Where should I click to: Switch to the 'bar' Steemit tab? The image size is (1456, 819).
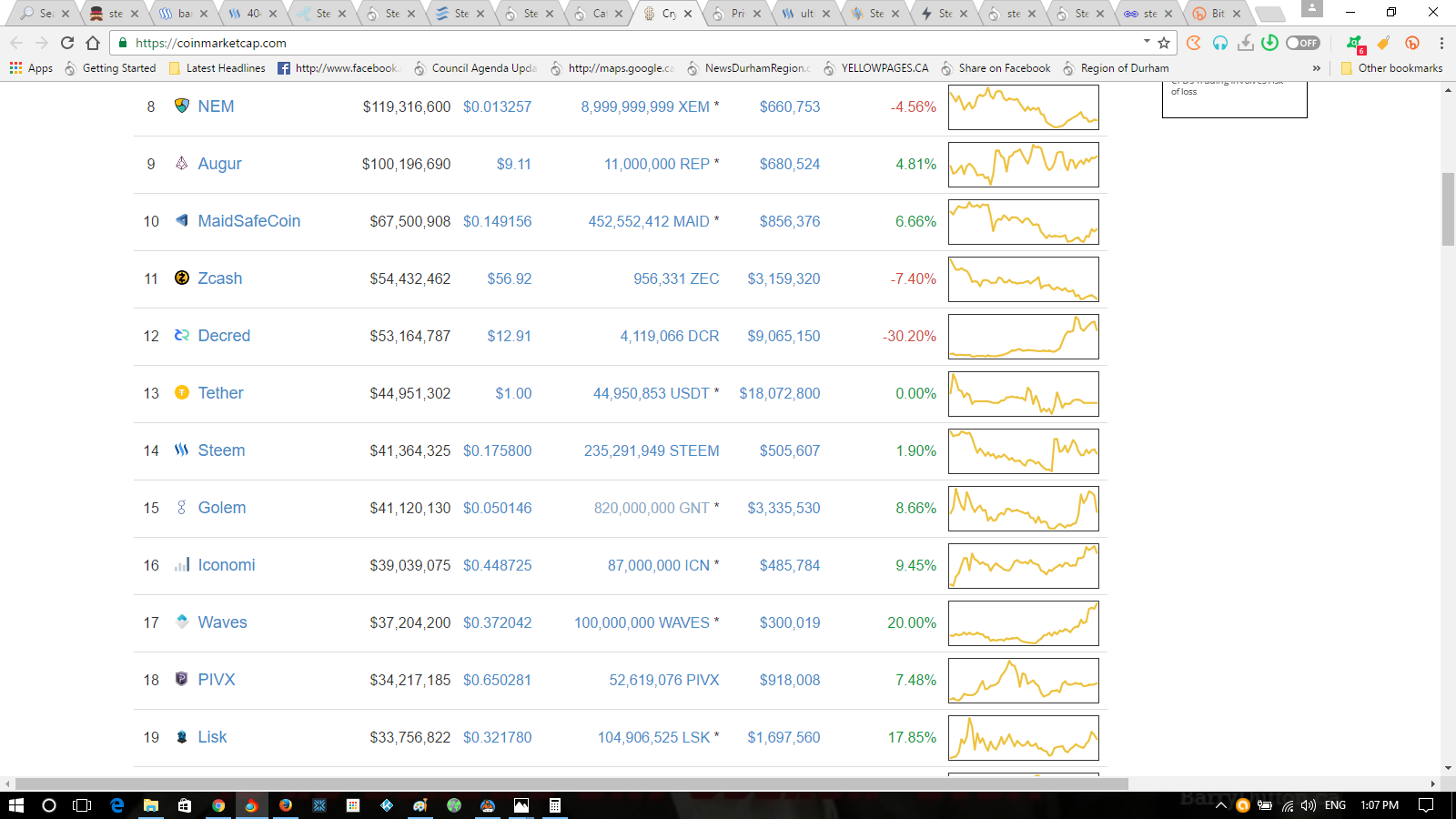pyautogui.click(x=183, y=14)
